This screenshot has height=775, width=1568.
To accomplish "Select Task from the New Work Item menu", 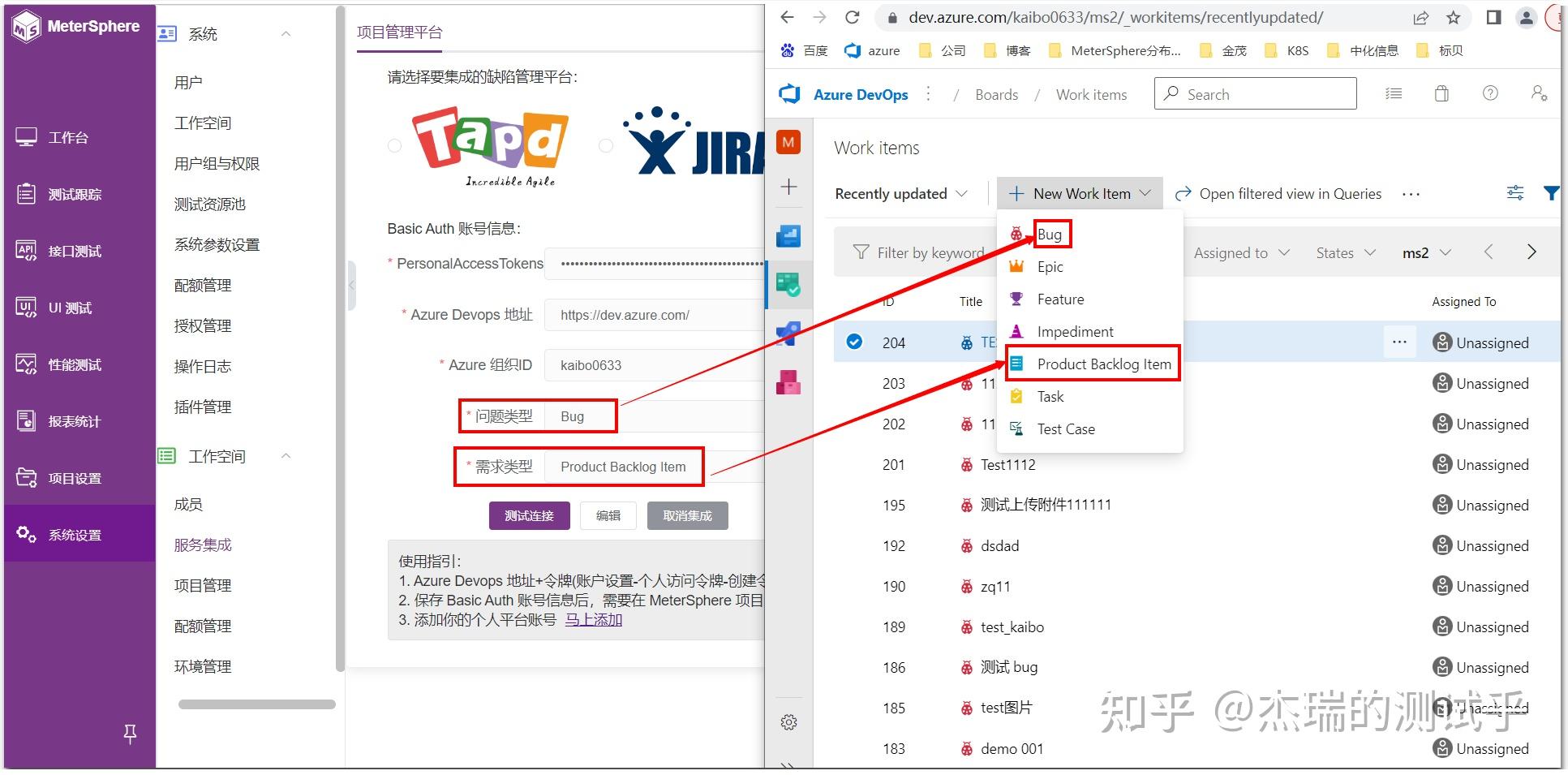I will point(1049,396).
